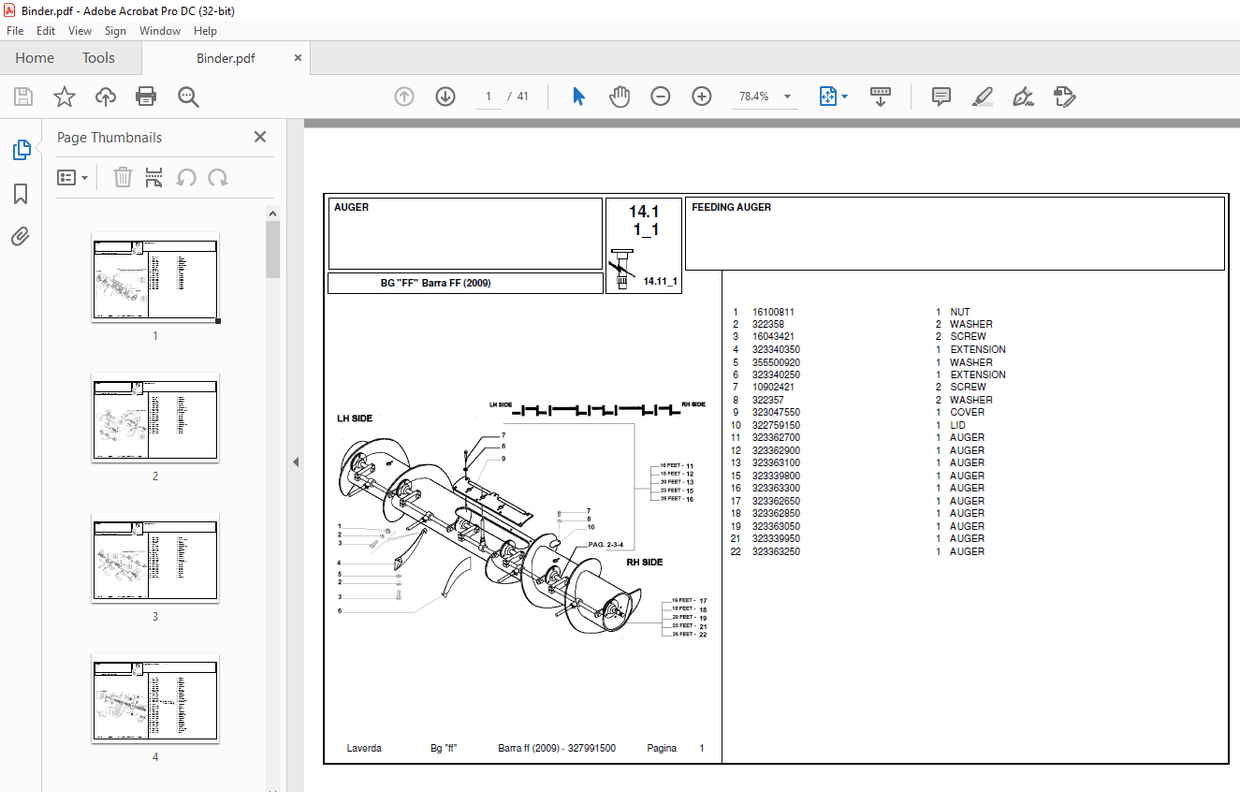
Task: Delete the selected page thumbnail
Action: coord(122,177)
